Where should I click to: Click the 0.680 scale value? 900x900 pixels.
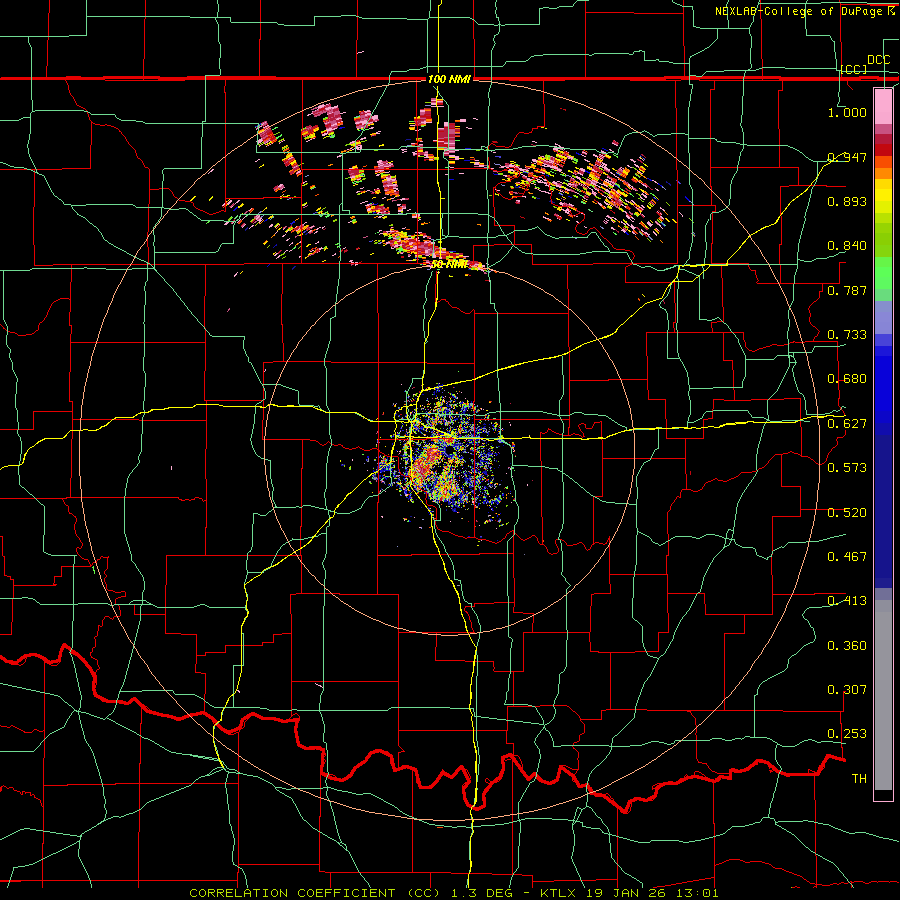pos(847,379)
